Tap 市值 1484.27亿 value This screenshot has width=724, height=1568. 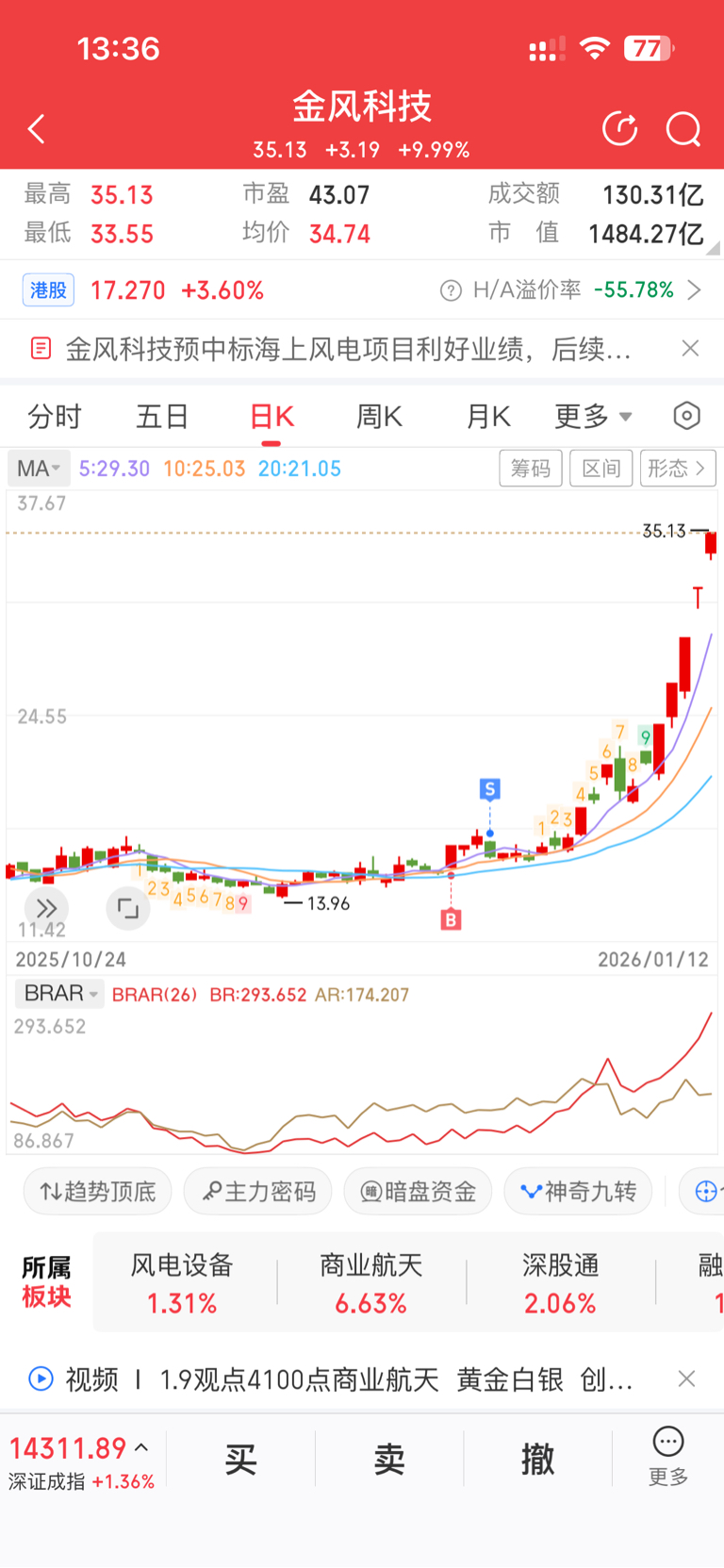tap(646, 234)
